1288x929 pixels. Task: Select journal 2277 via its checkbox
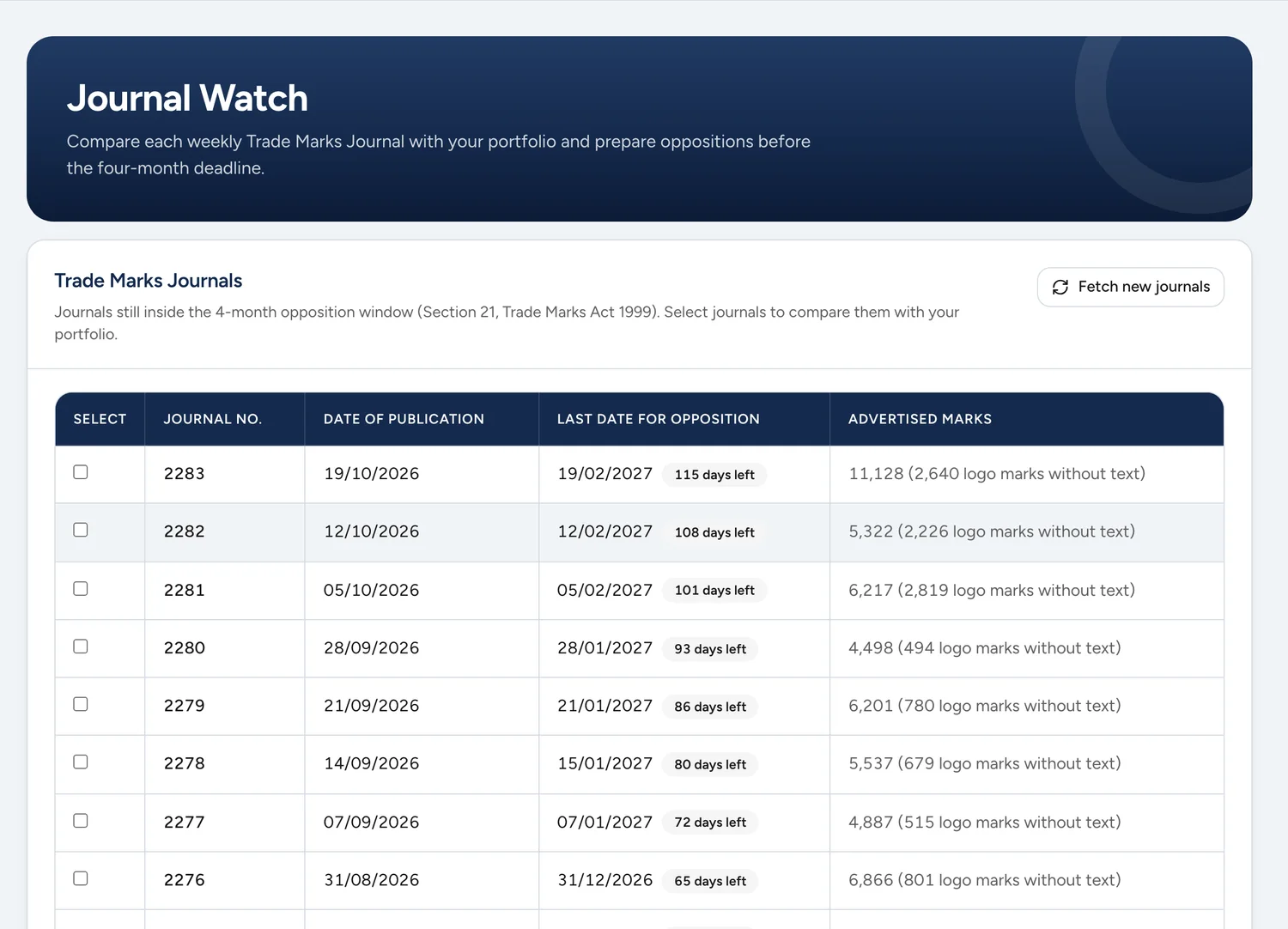(81, 821)
